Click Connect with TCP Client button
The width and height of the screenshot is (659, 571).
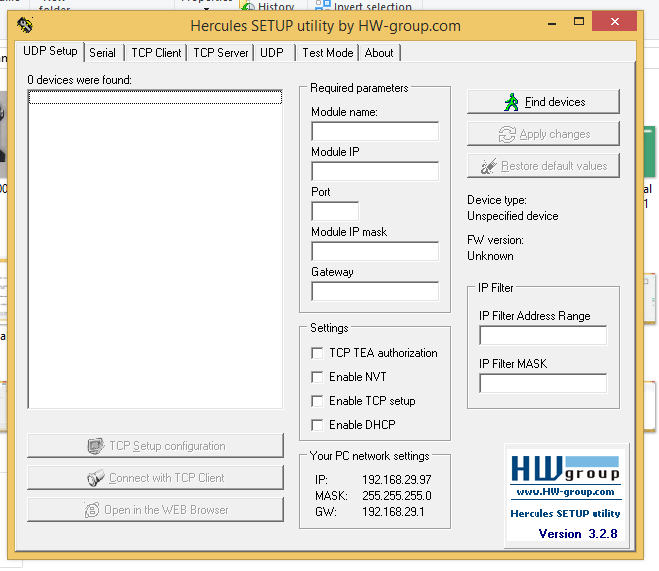pos(156,478)
